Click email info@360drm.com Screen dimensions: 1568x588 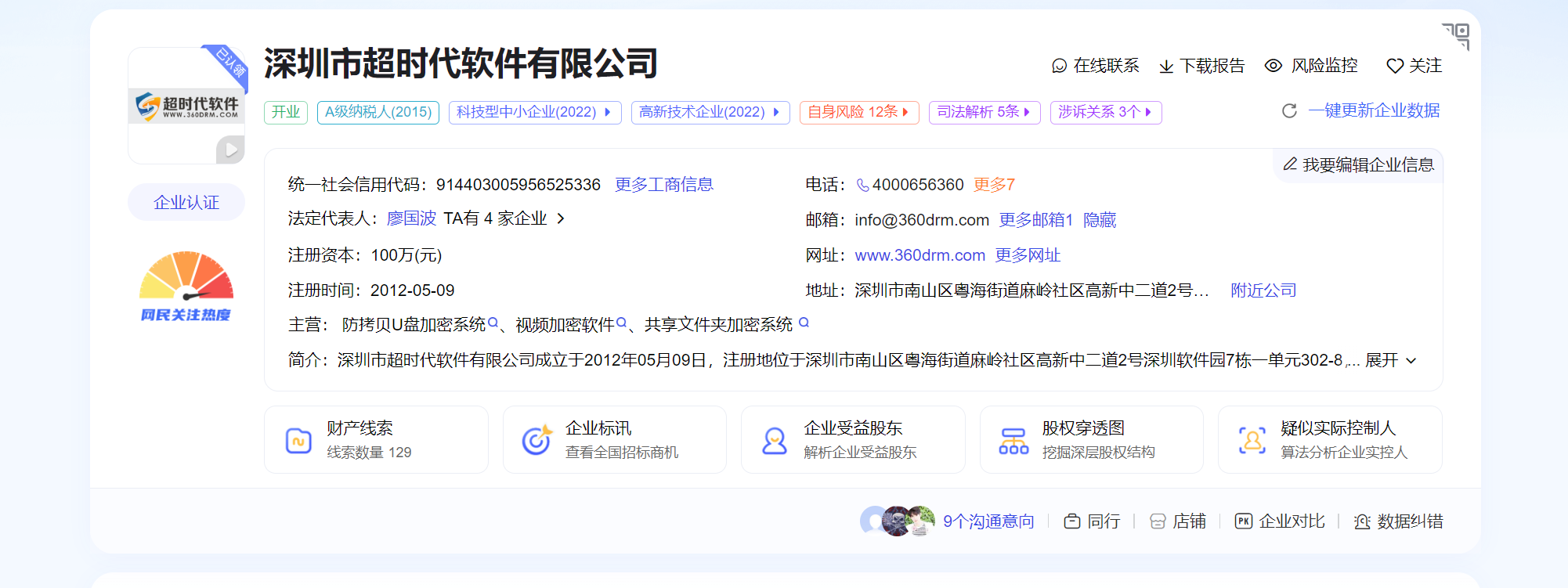coord(922,220)
